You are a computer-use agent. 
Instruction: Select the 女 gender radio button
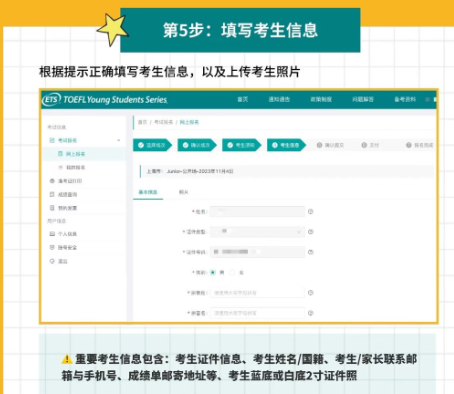click(x=232, y=273)
